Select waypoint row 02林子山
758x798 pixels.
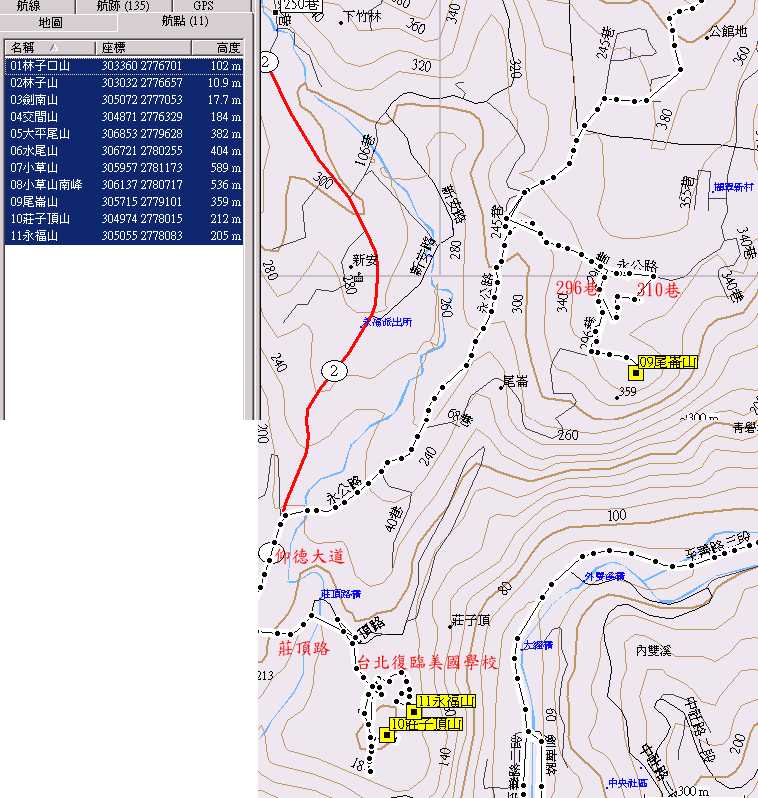124,83
